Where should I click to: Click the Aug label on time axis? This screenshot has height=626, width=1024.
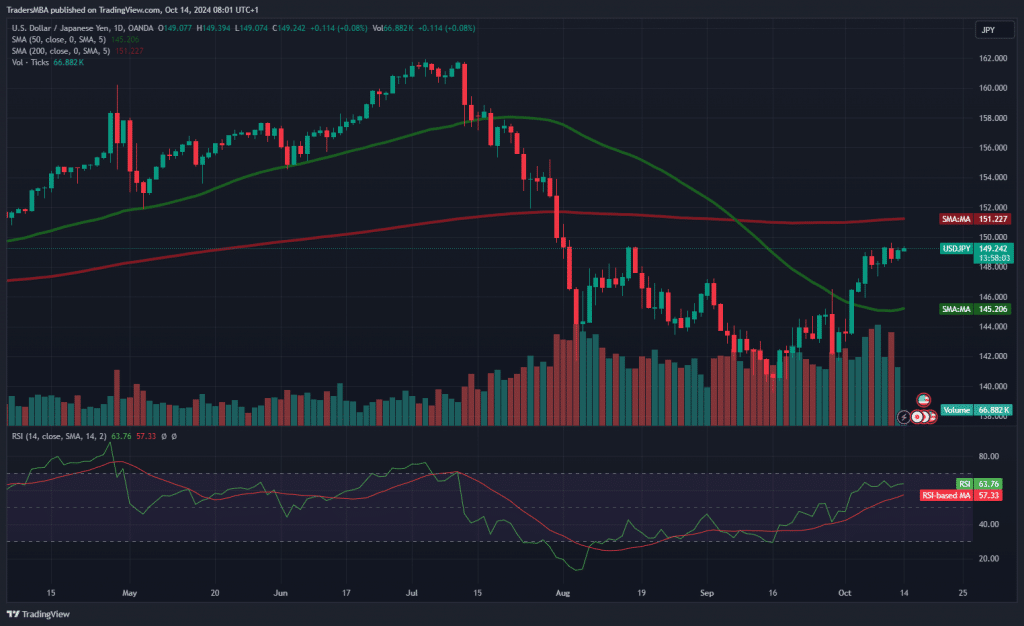[x=562, y=592]
